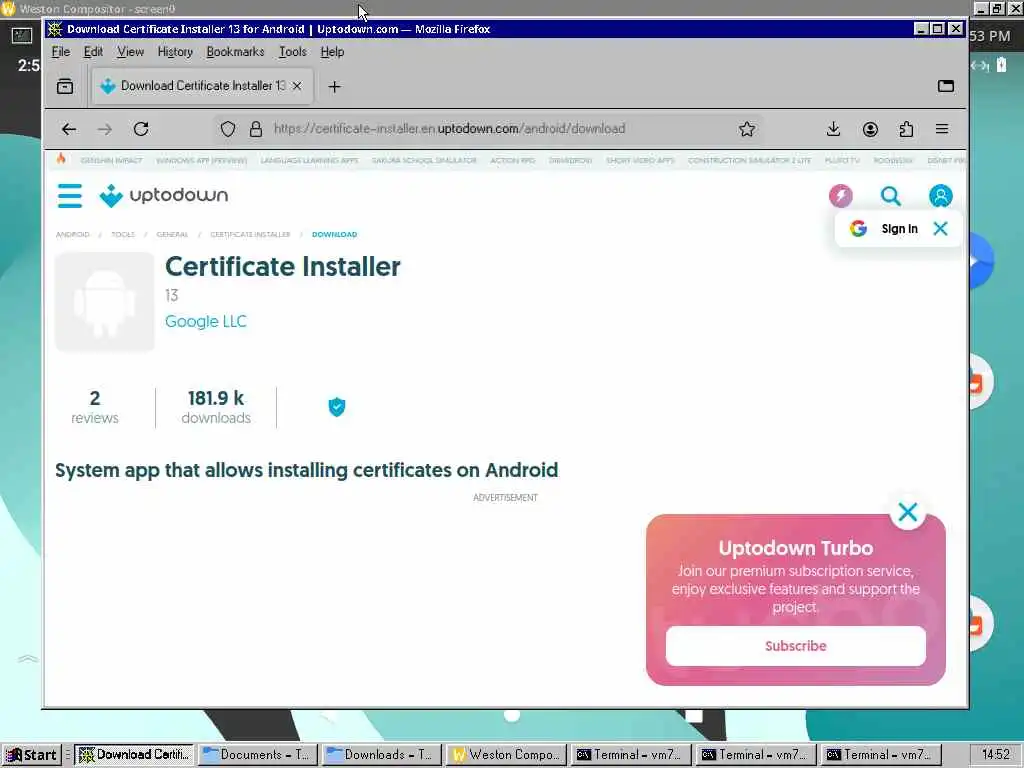The image size is (1024, 768).
Task: Select the Download Certificate Installer tab
Action: click(202, 86)
